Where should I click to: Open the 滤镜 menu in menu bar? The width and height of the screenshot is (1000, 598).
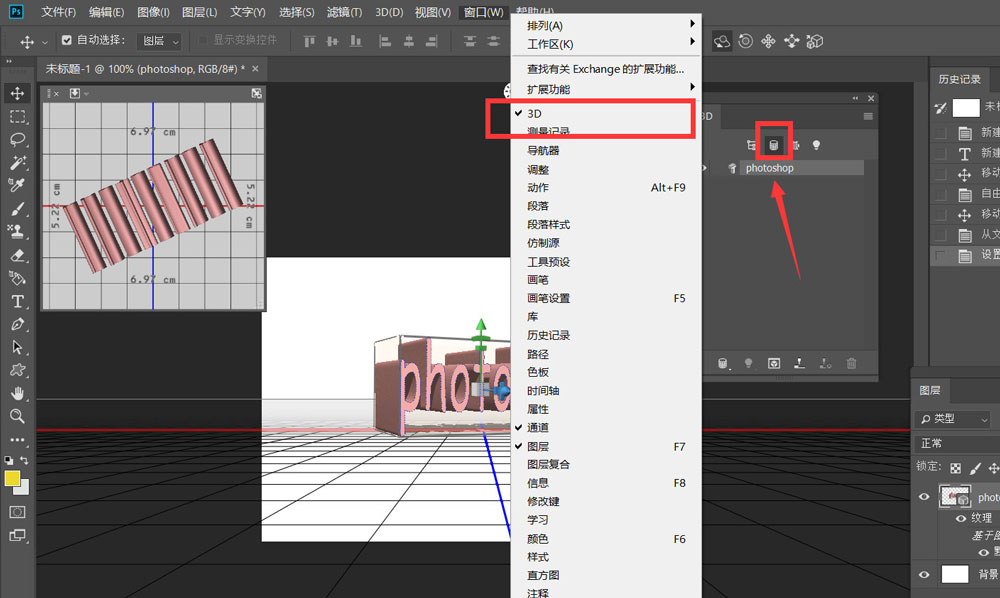coord(343,12)
